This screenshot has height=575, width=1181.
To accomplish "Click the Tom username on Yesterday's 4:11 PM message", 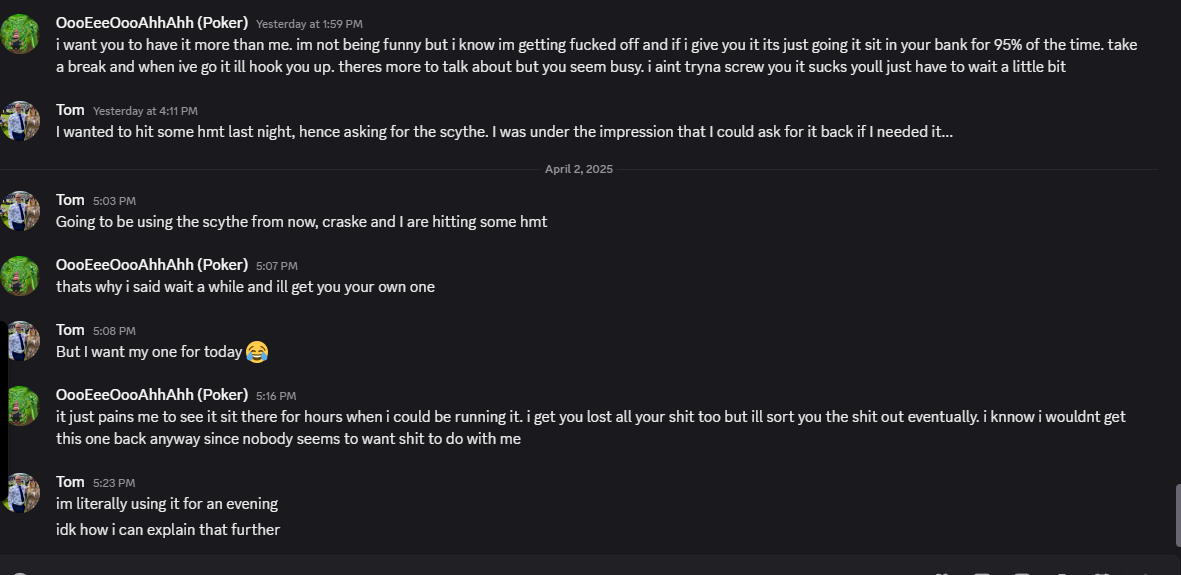I will [x=70, y=109].
